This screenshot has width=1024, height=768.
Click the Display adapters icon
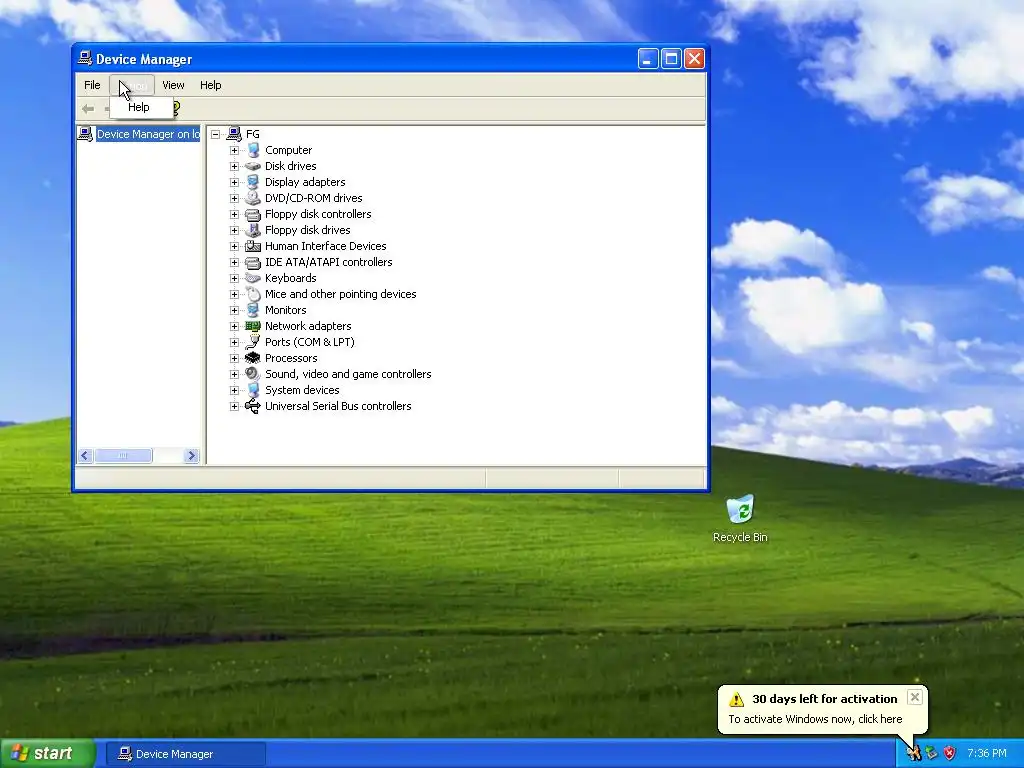point(253,182)
